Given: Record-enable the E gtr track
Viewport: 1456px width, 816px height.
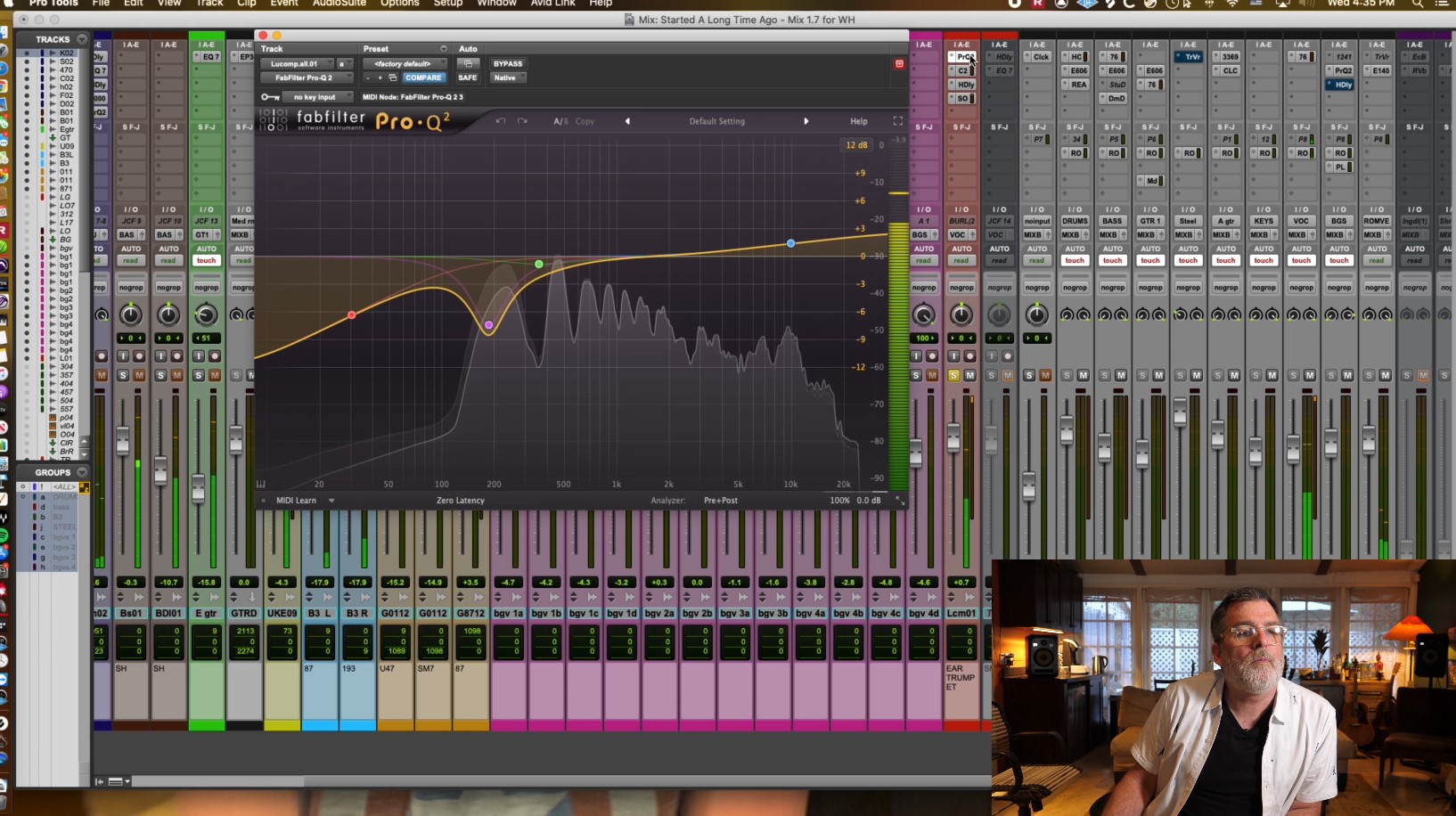Looking at the screenshot, I should (215, 356).
